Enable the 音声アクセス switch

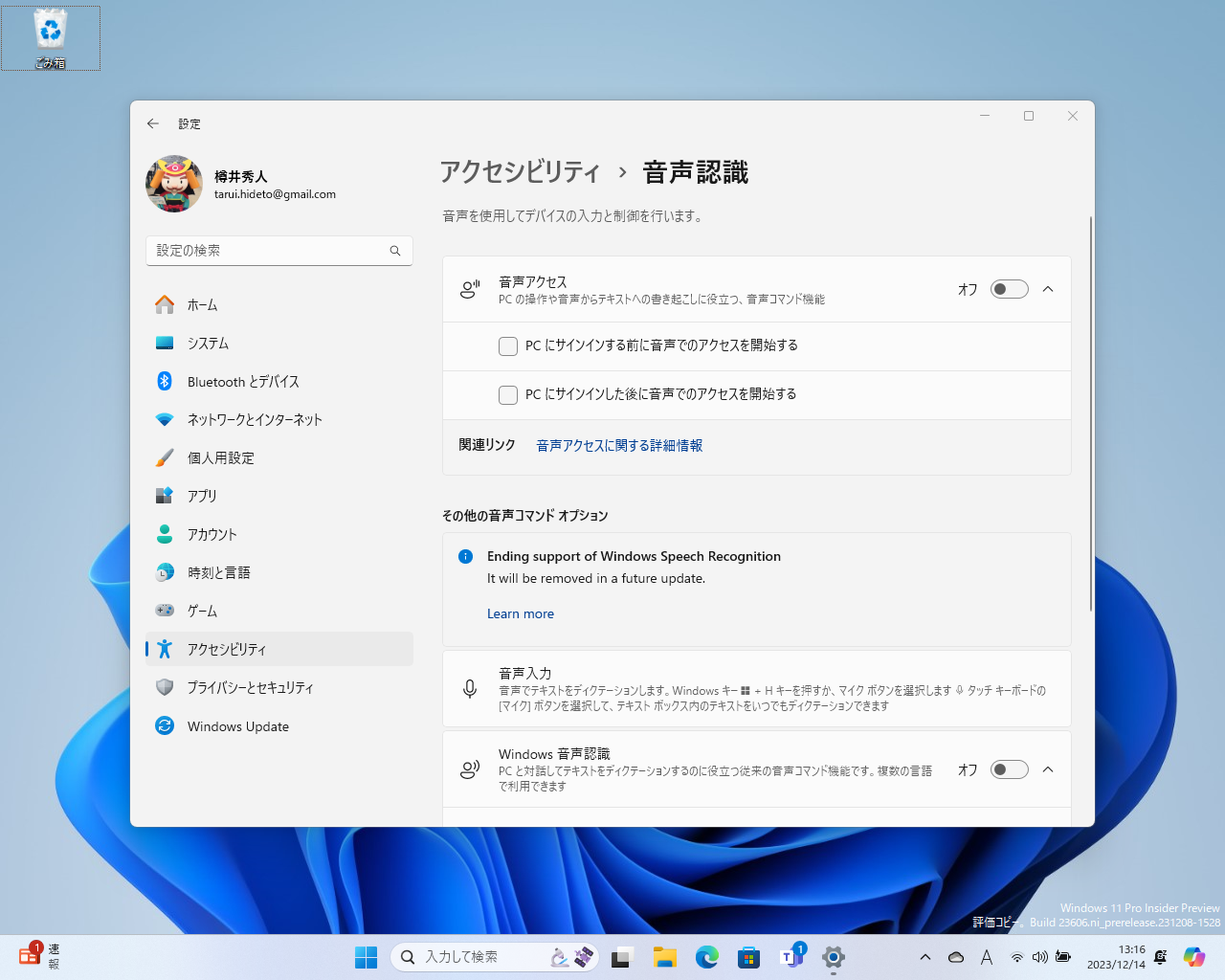1009,288
